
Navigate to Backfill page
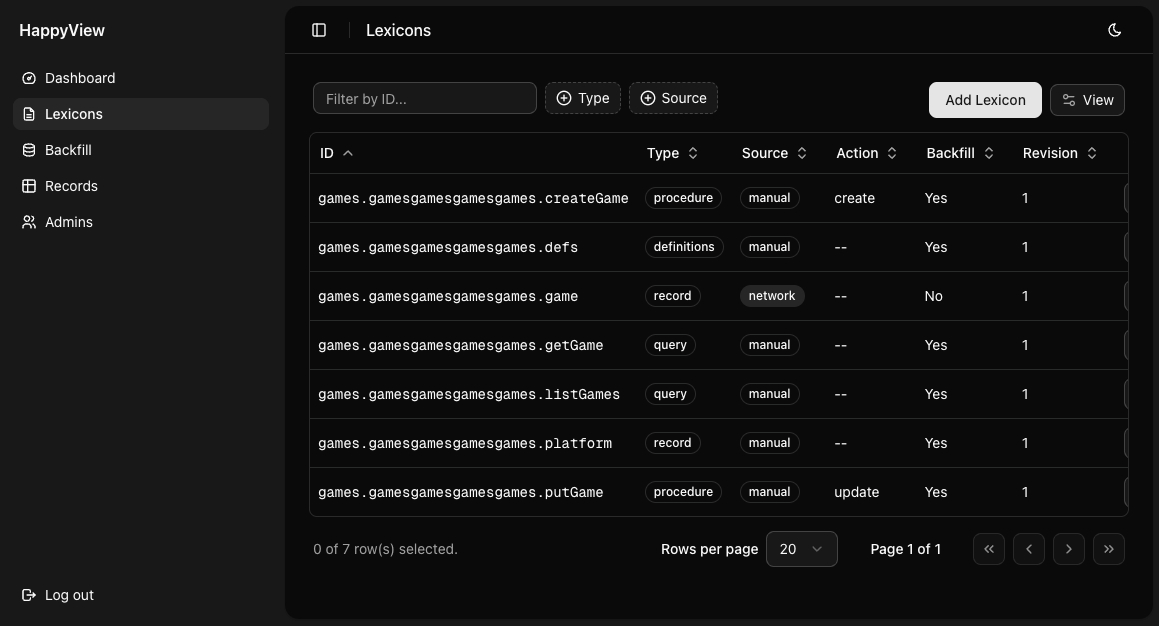click(x=68, y=150)
